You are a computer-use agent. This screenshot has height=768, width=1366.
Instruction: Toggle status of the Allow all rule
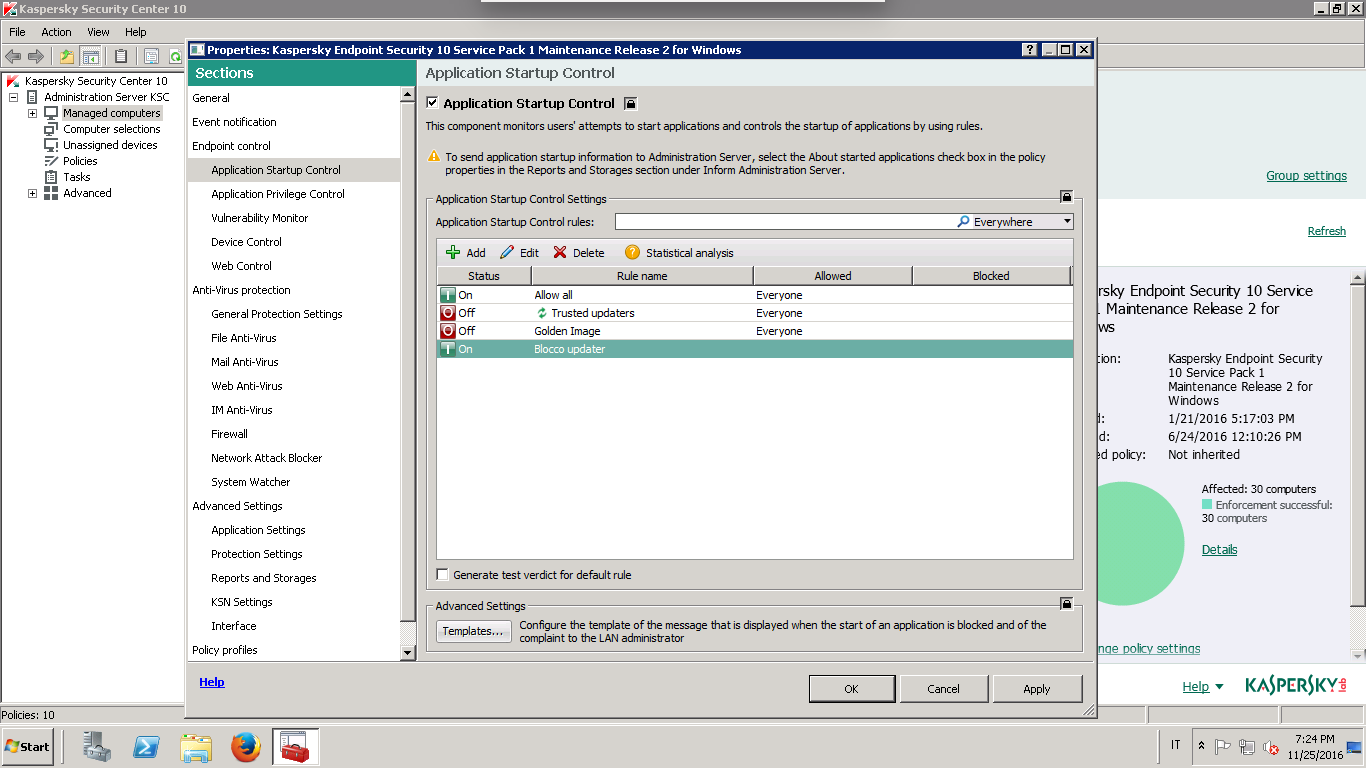click(x=448, y=295)
